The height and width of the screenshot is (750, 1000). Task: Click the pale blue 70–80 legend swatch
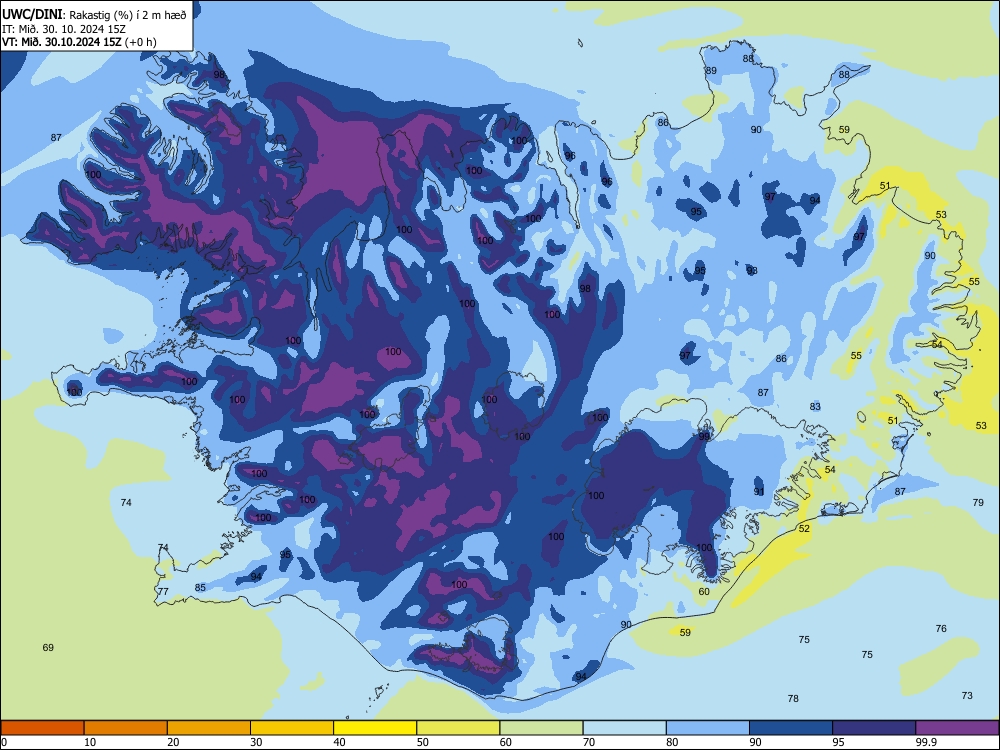[x=624, y=728]
